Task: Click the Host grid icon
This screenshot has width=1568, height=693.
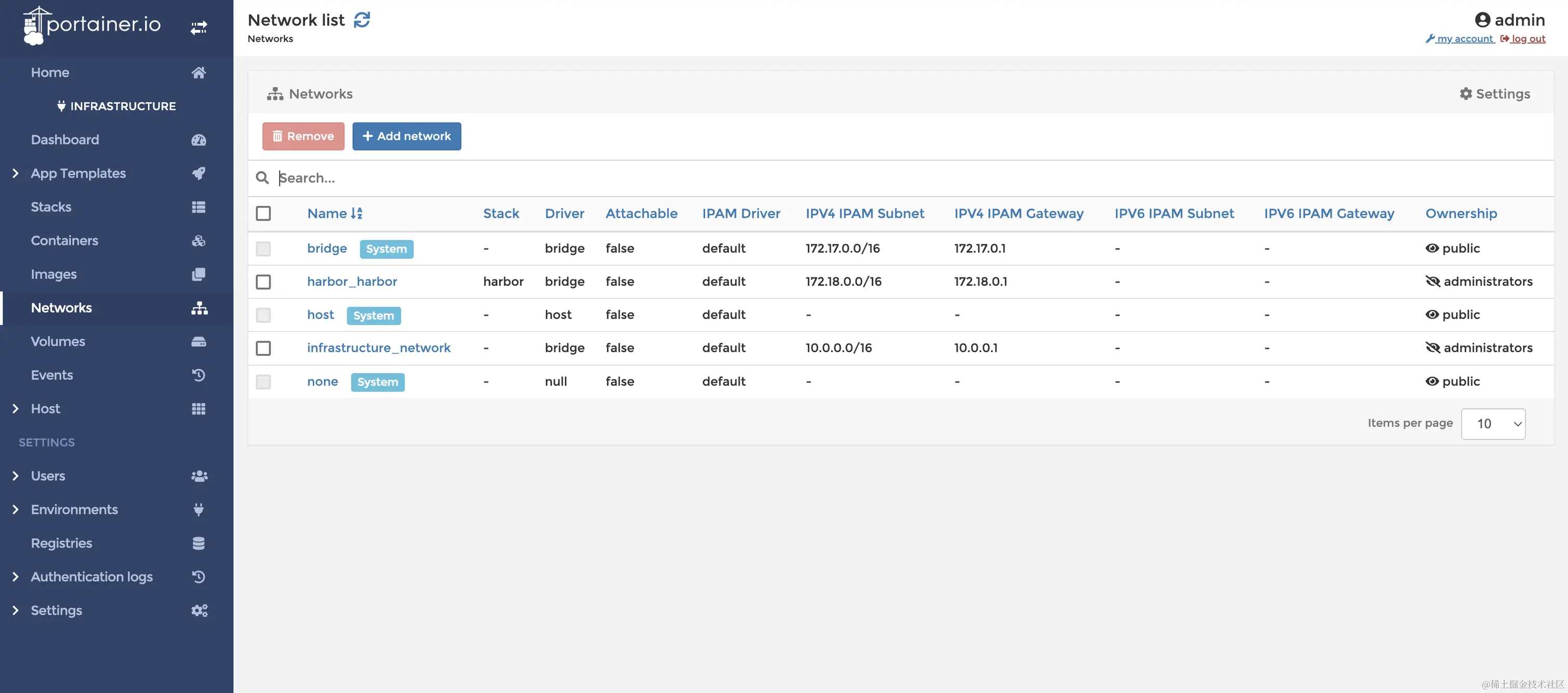Action: point(199,409)
